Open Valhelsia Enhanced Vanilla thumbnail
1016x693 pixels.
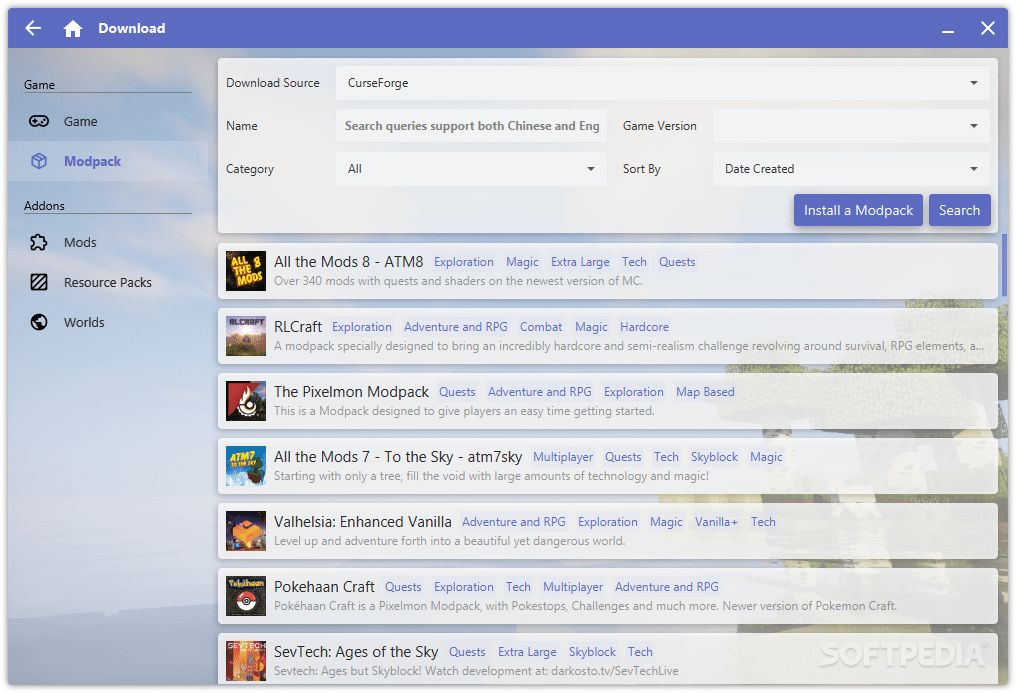coord(246,530)
